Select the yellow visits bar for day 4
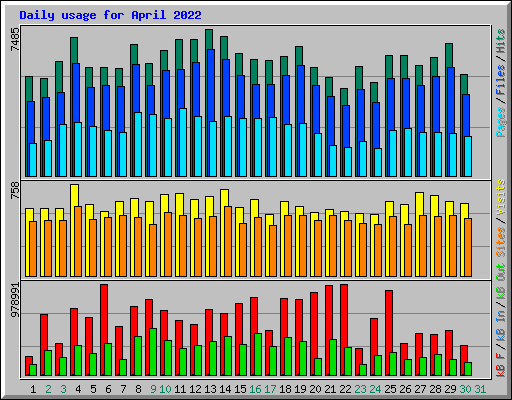Screen dimensions: 512x400 [x=75, y=195]
